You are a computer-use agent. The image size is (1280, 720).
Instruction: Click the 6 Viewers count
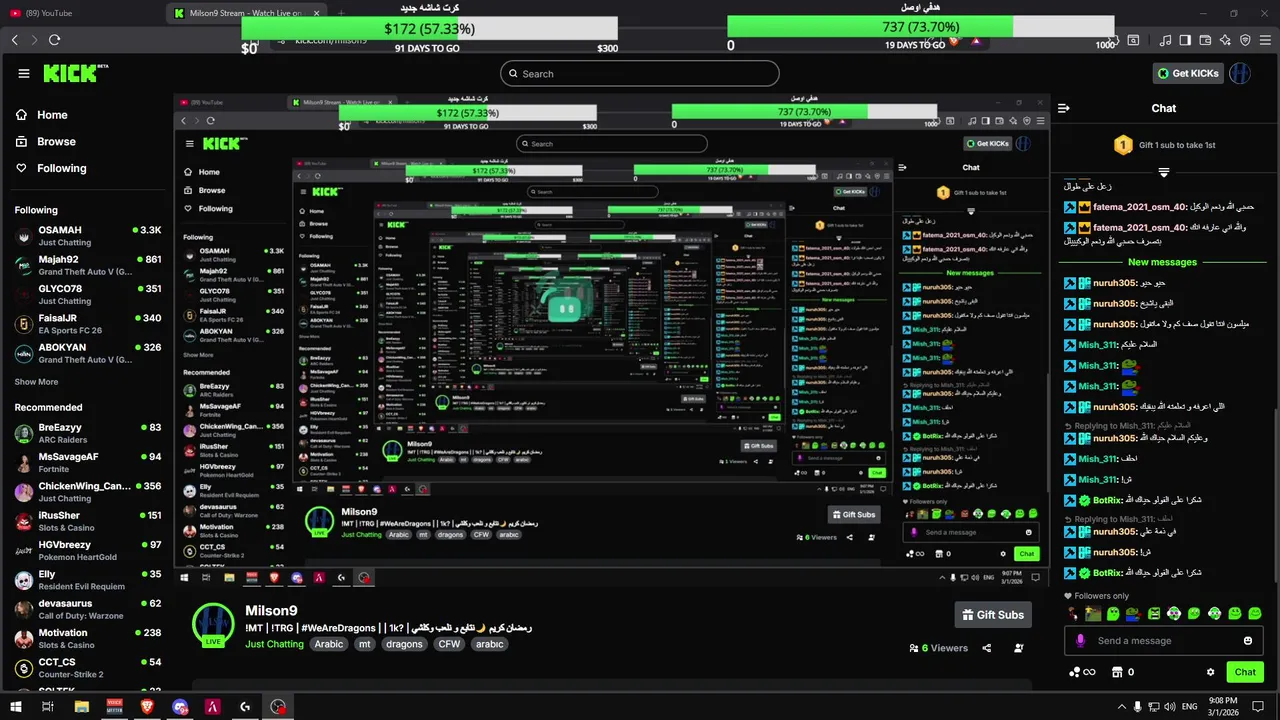click(x=938, y=648)
